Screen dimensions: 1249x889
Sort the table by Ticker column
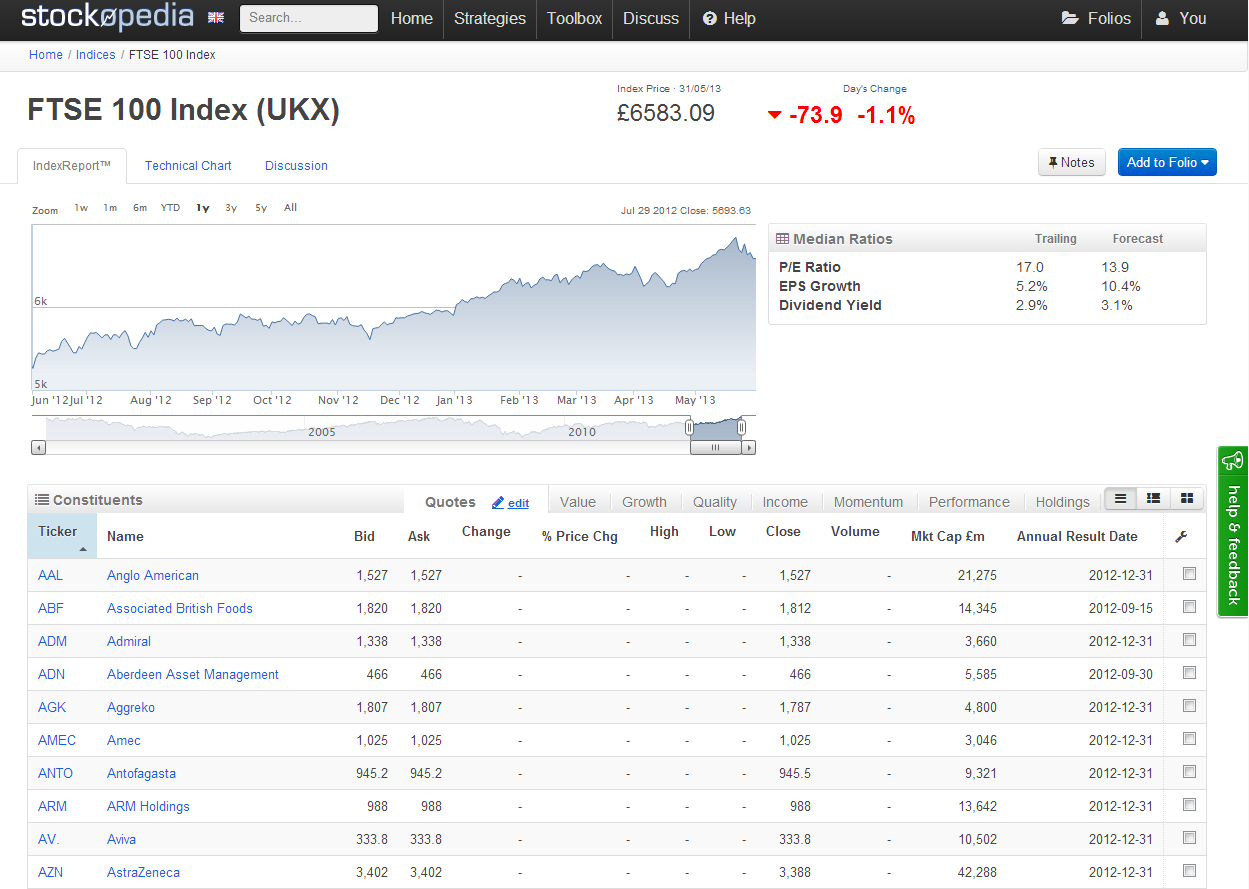[x=62, y=536]
